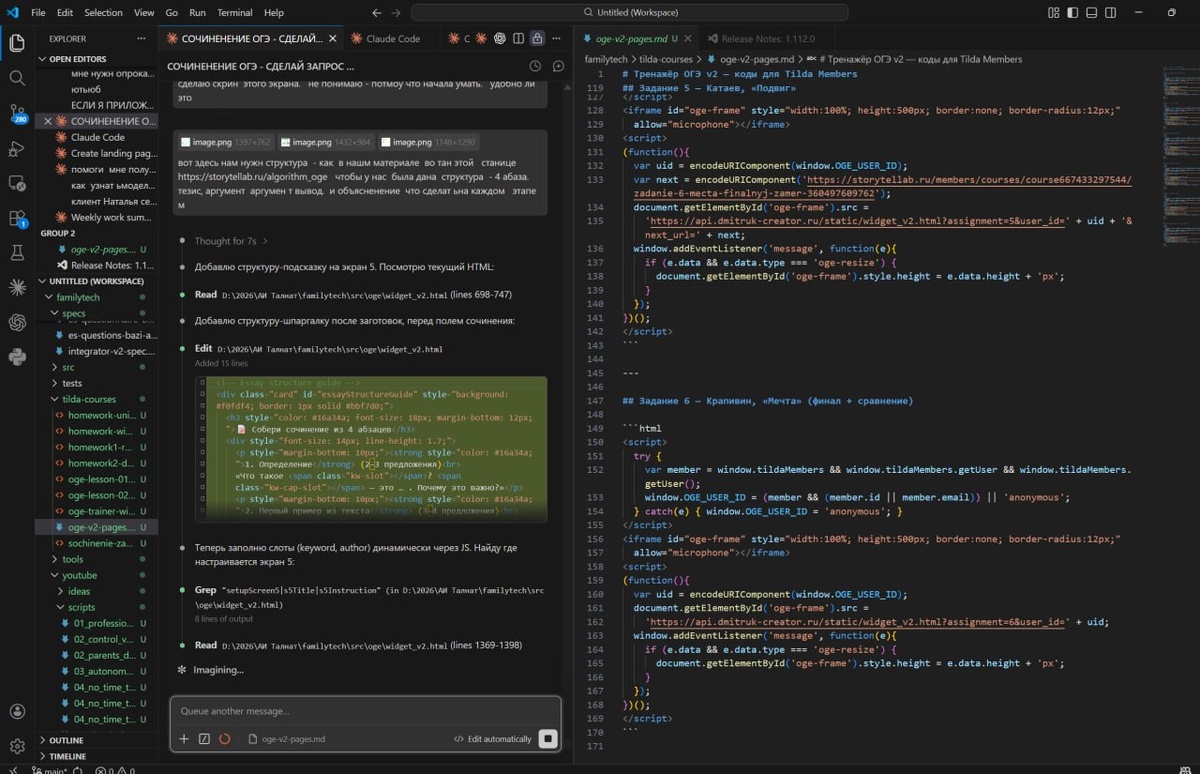Click the oge-v2-pages.md context chip
1200x774 pixels.
(x=287, y=739)
